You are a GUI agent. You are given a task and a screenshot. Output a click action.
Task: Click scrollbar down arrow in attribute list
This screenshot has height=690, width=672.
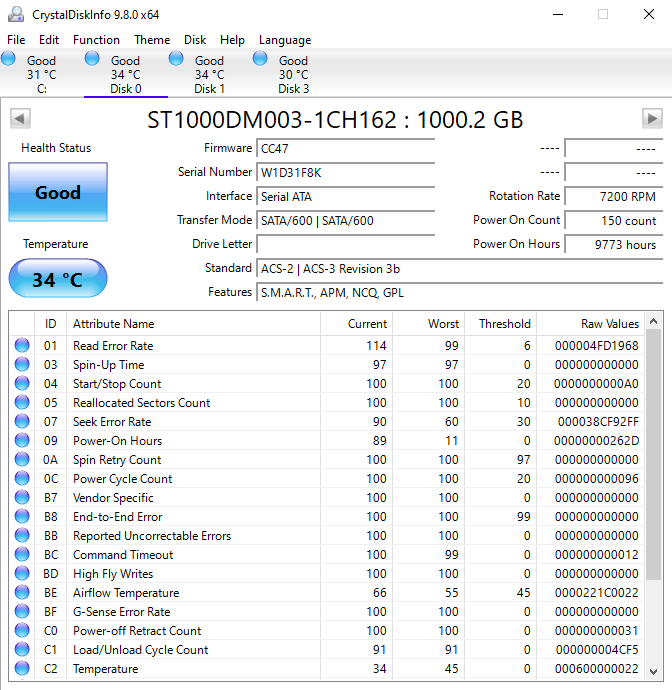pos(654,672)
